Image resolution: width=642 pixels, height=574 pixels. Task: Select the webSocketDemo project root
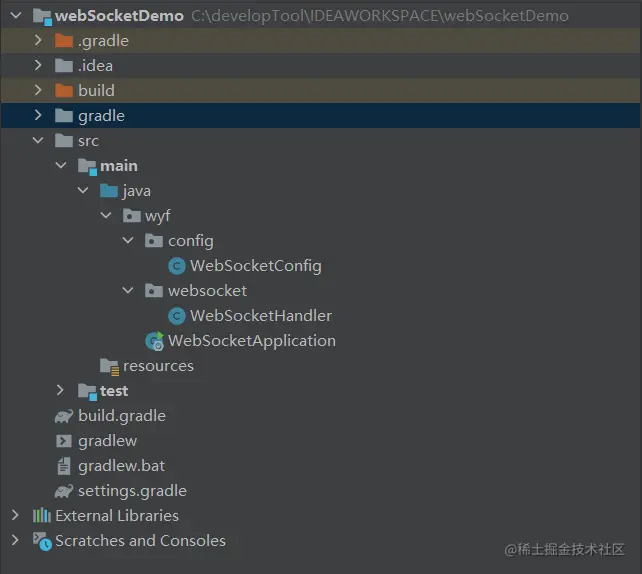[120, 16]
